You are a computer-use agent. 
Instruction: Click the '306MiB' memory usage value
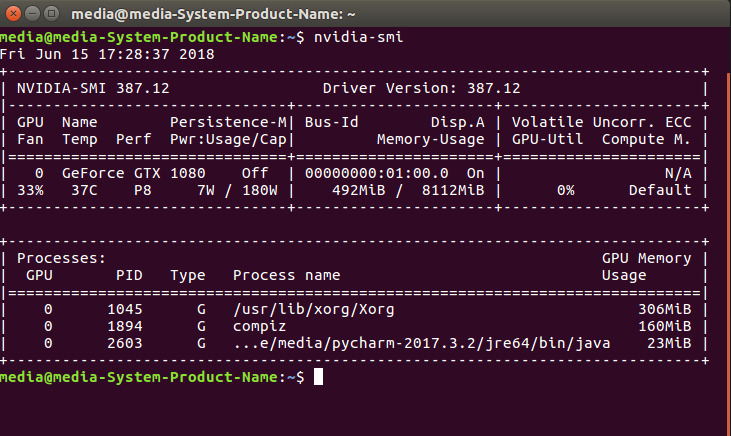point(664,309)
